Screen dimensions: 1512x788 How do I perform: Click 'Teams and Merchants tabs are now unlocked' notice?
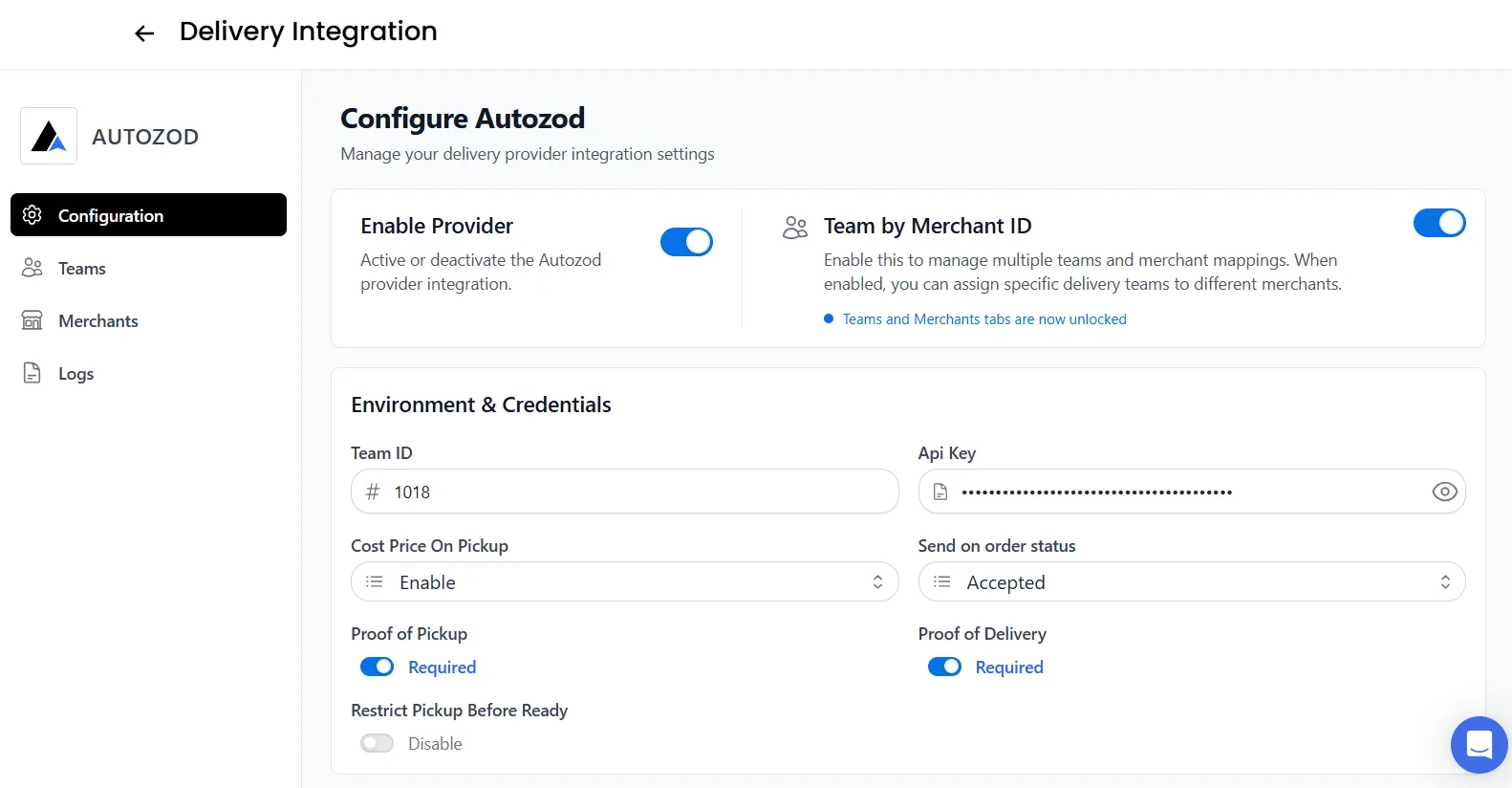point(984,319)
